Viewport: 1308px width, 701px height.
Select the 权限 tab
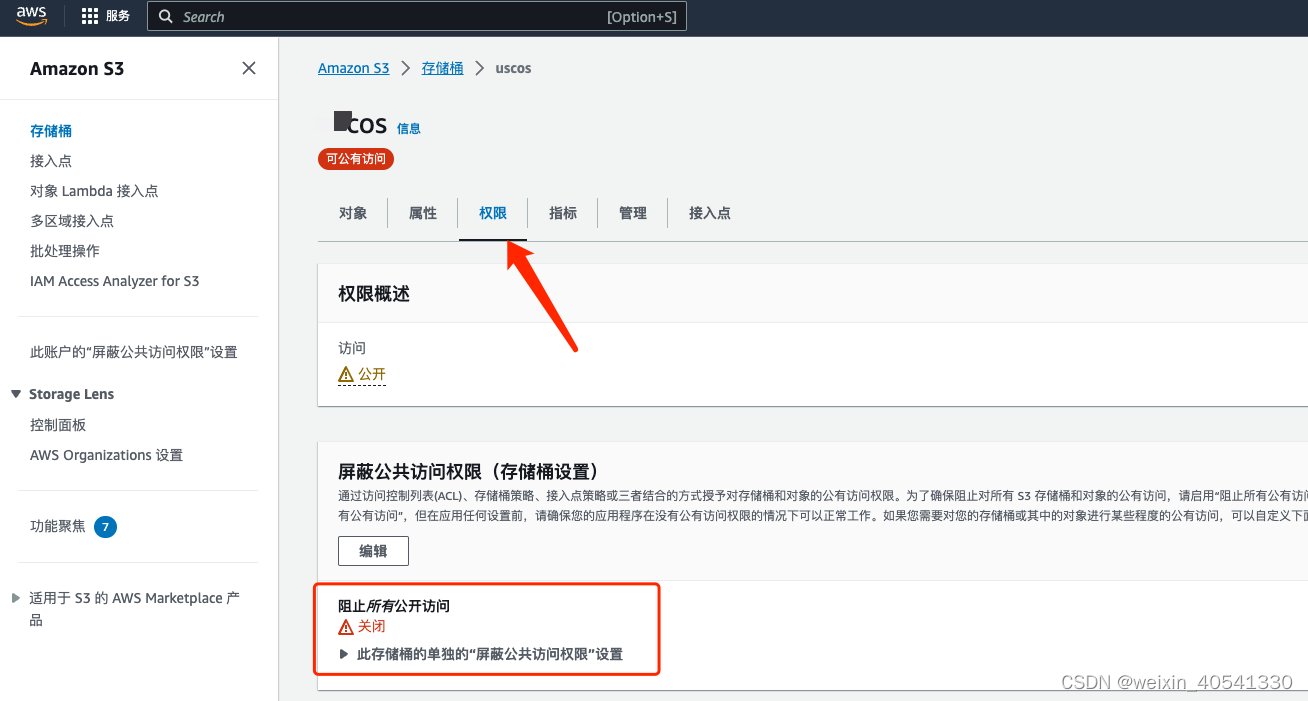click(x=493, y=213)
